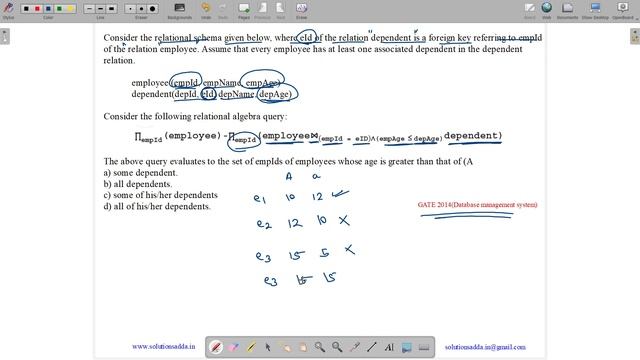640x360 pixels.
Task: Click the Redo button
Action: [x=222, y=11]
